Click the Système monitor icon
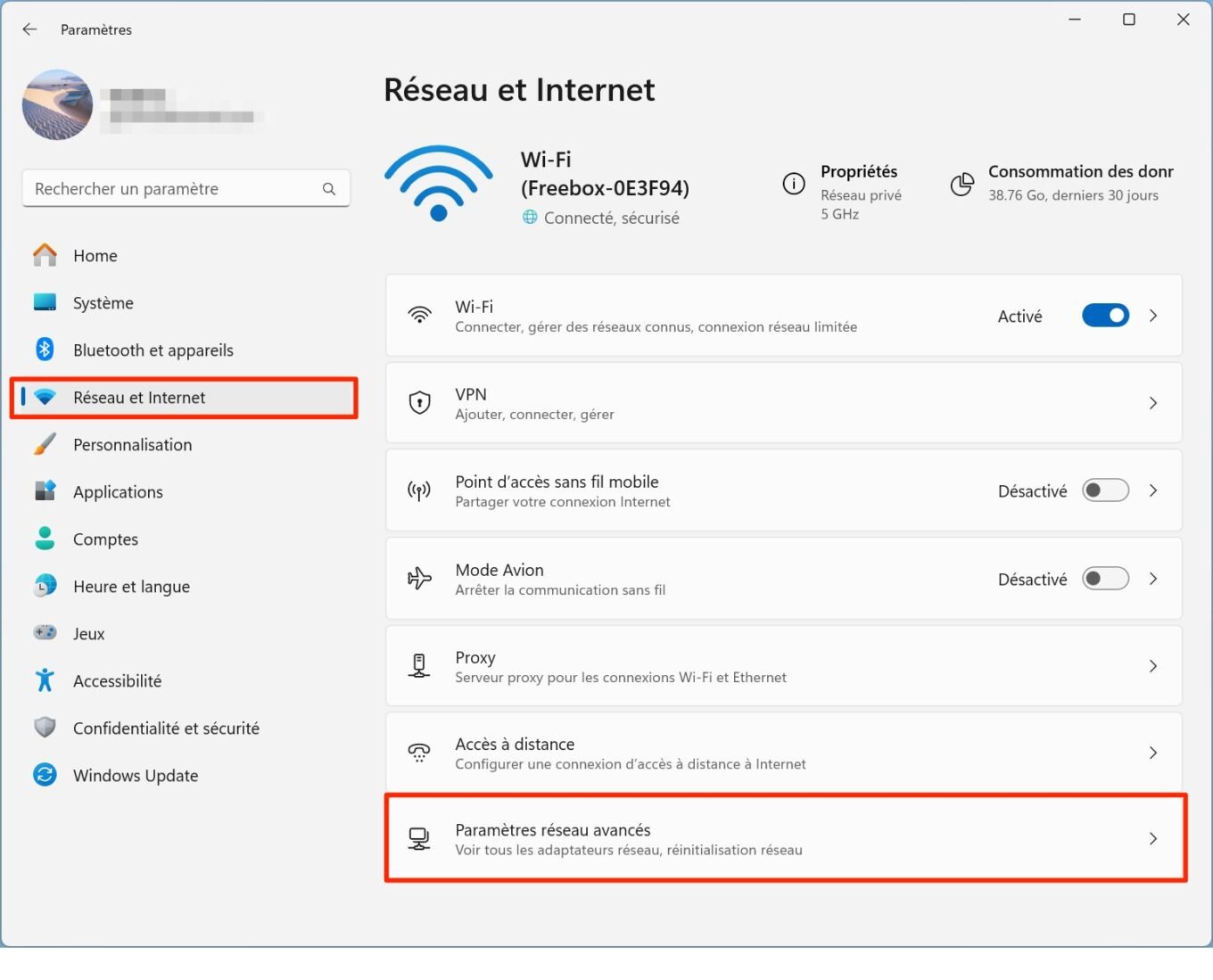Image resolution: width=1213 pixels, height=980 pixels. (45, 302)
